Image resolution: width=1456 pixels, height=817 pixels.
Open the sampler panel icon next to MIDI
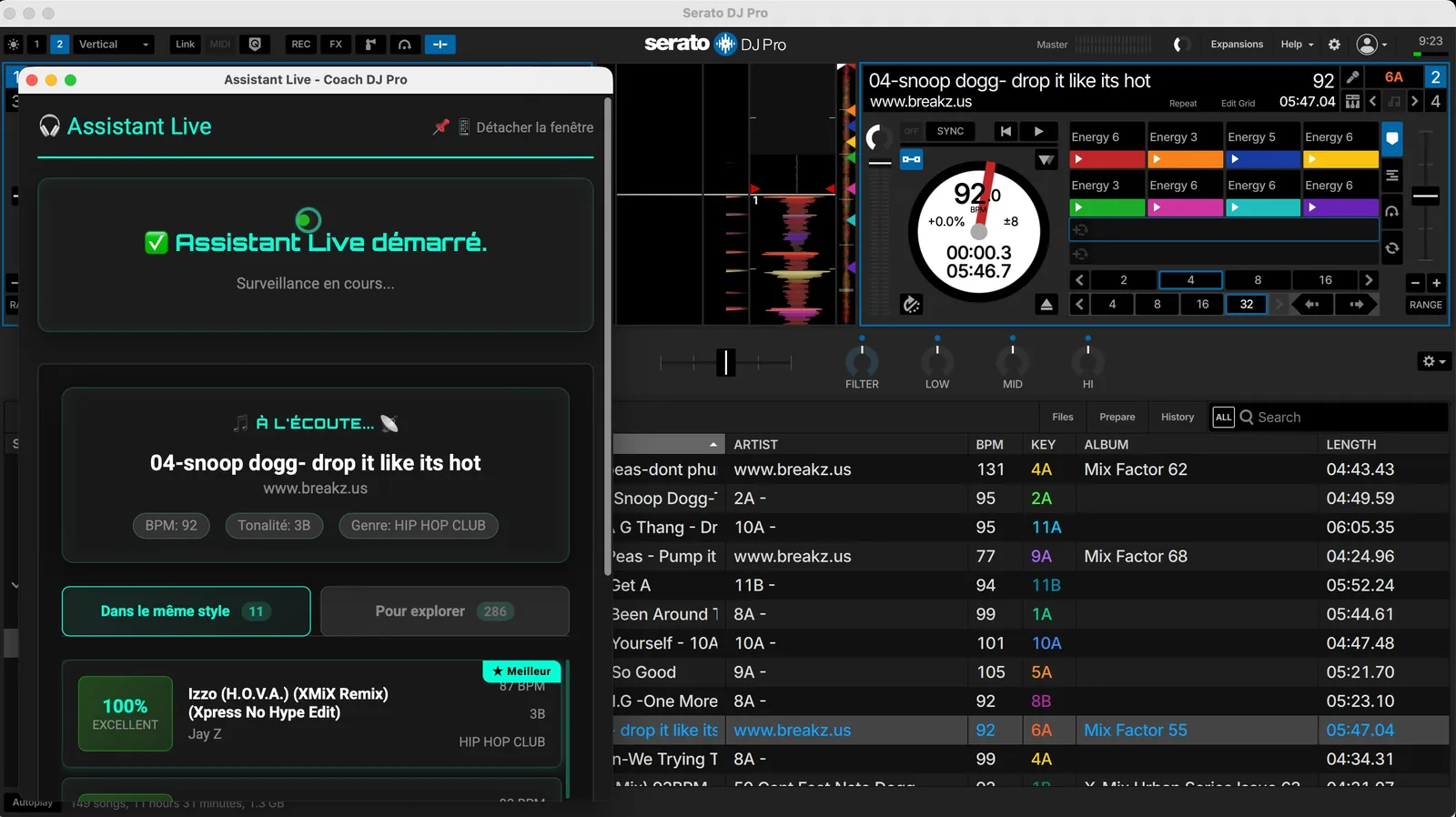(x=255, y=45)
